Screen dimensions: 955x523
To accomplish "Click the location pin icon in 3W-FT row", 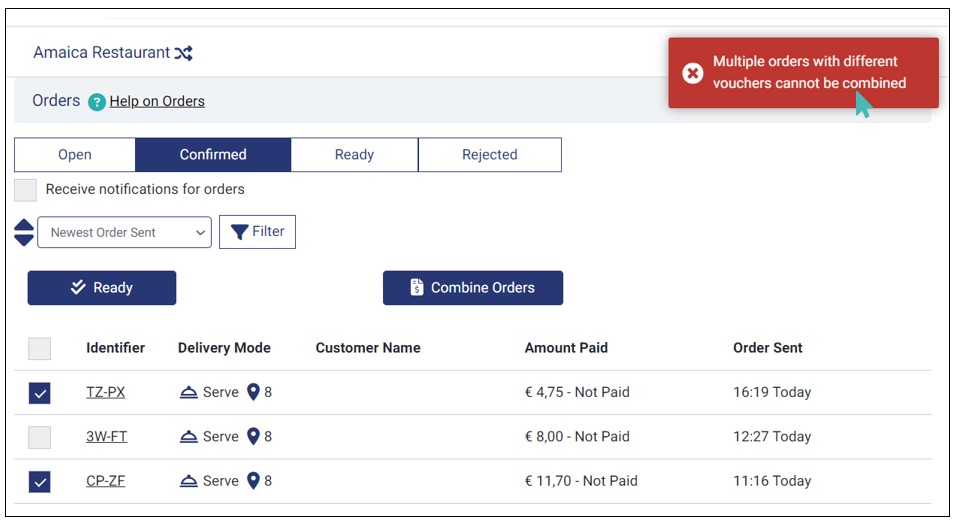I will [x=253, y=437].
